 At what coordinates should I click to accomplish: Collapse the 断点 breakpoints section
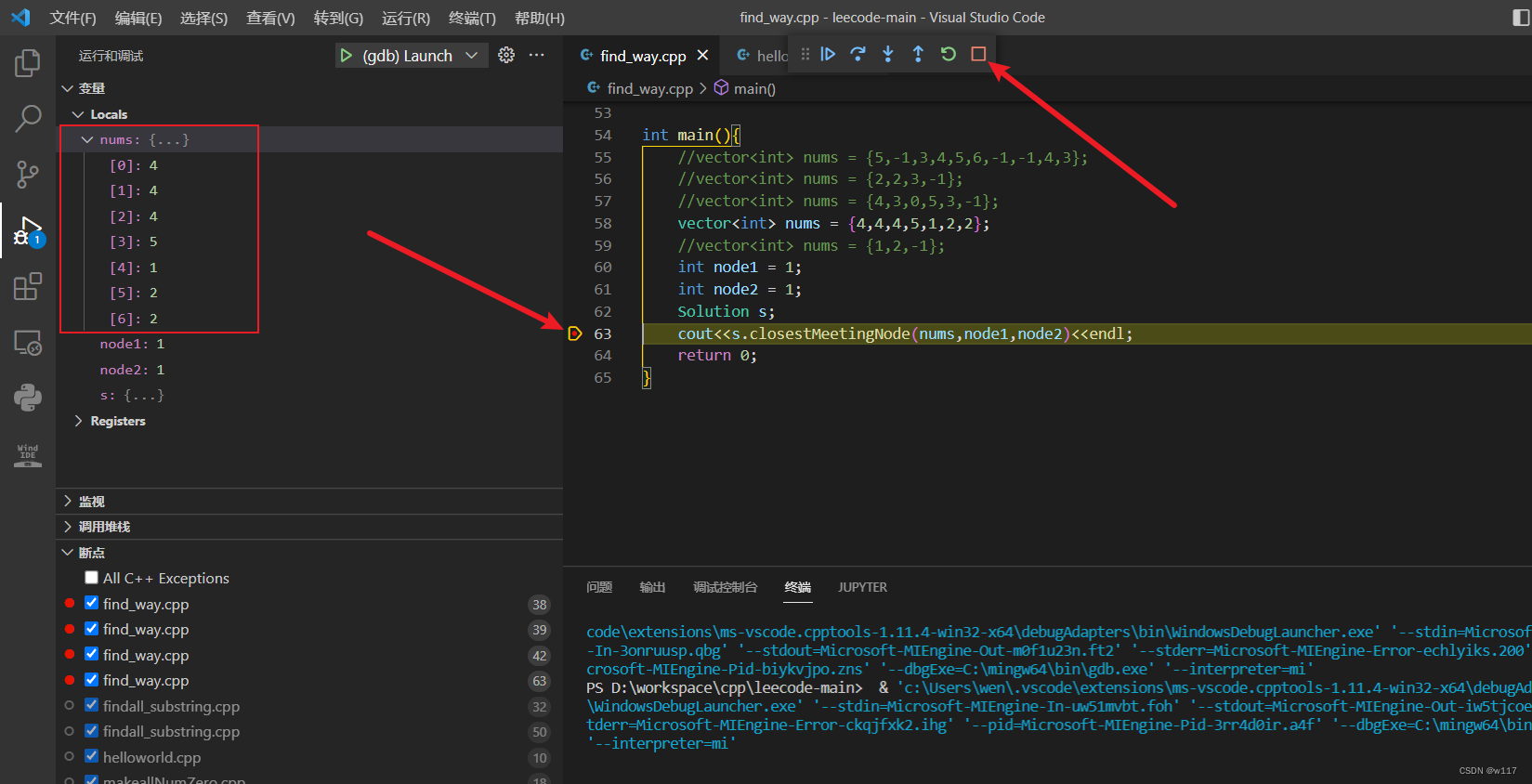(x=67, y=552)
